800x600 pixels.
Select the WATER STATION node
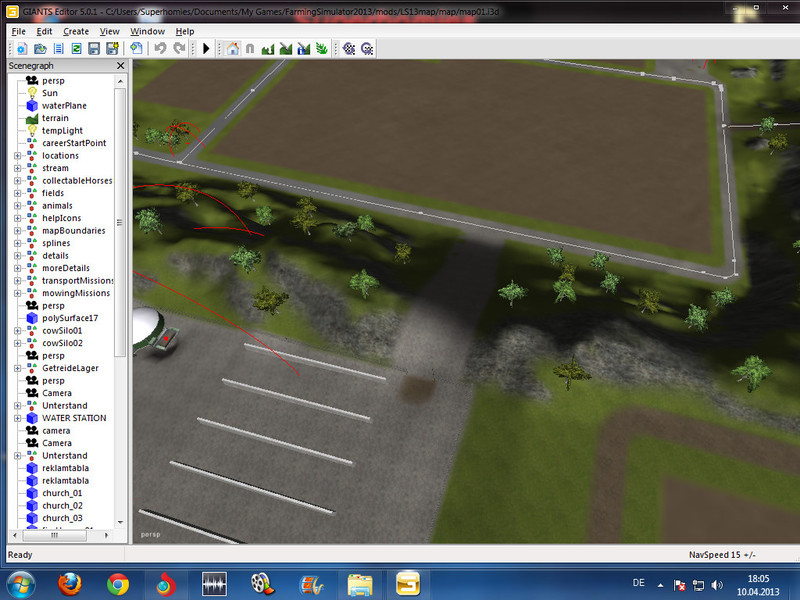tap(74, 418)
